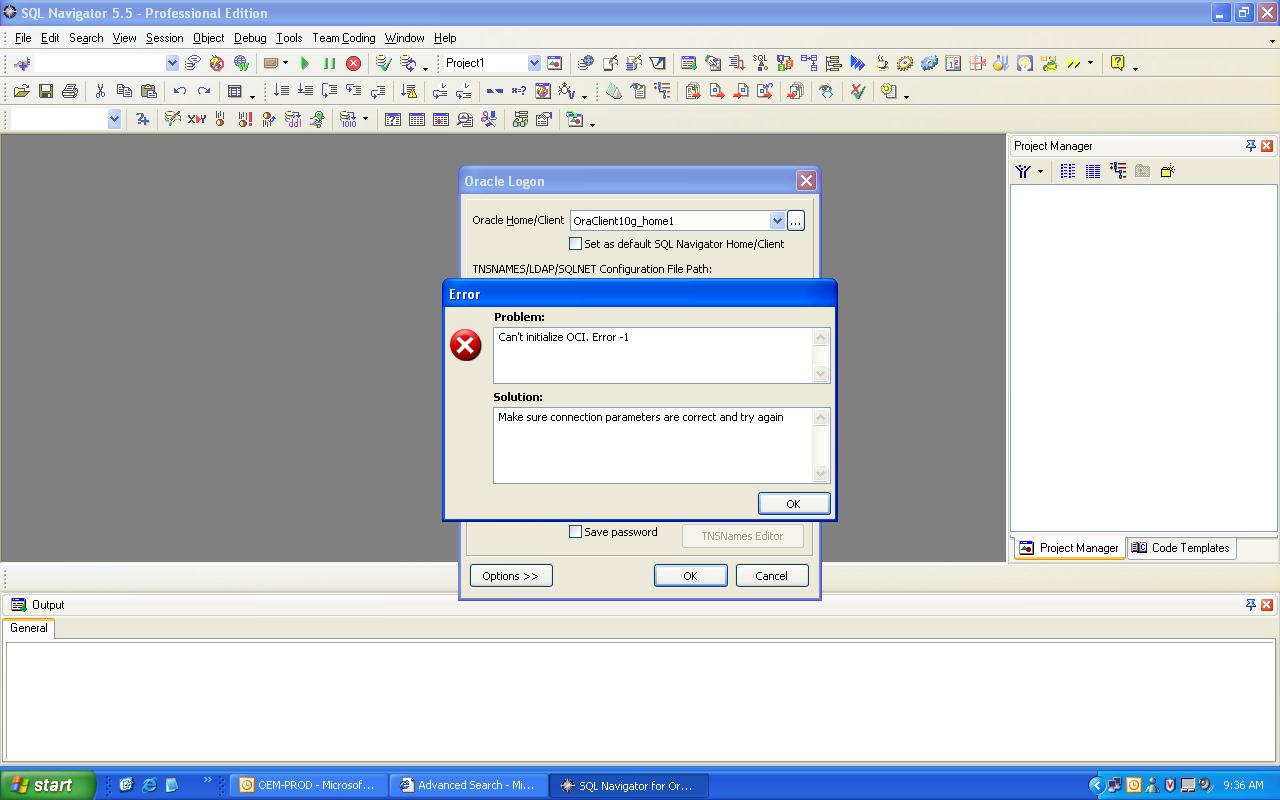Expand the Options >> section in Oracle Logon
This screenshot has width=1280, height=800.
(510, 576)
